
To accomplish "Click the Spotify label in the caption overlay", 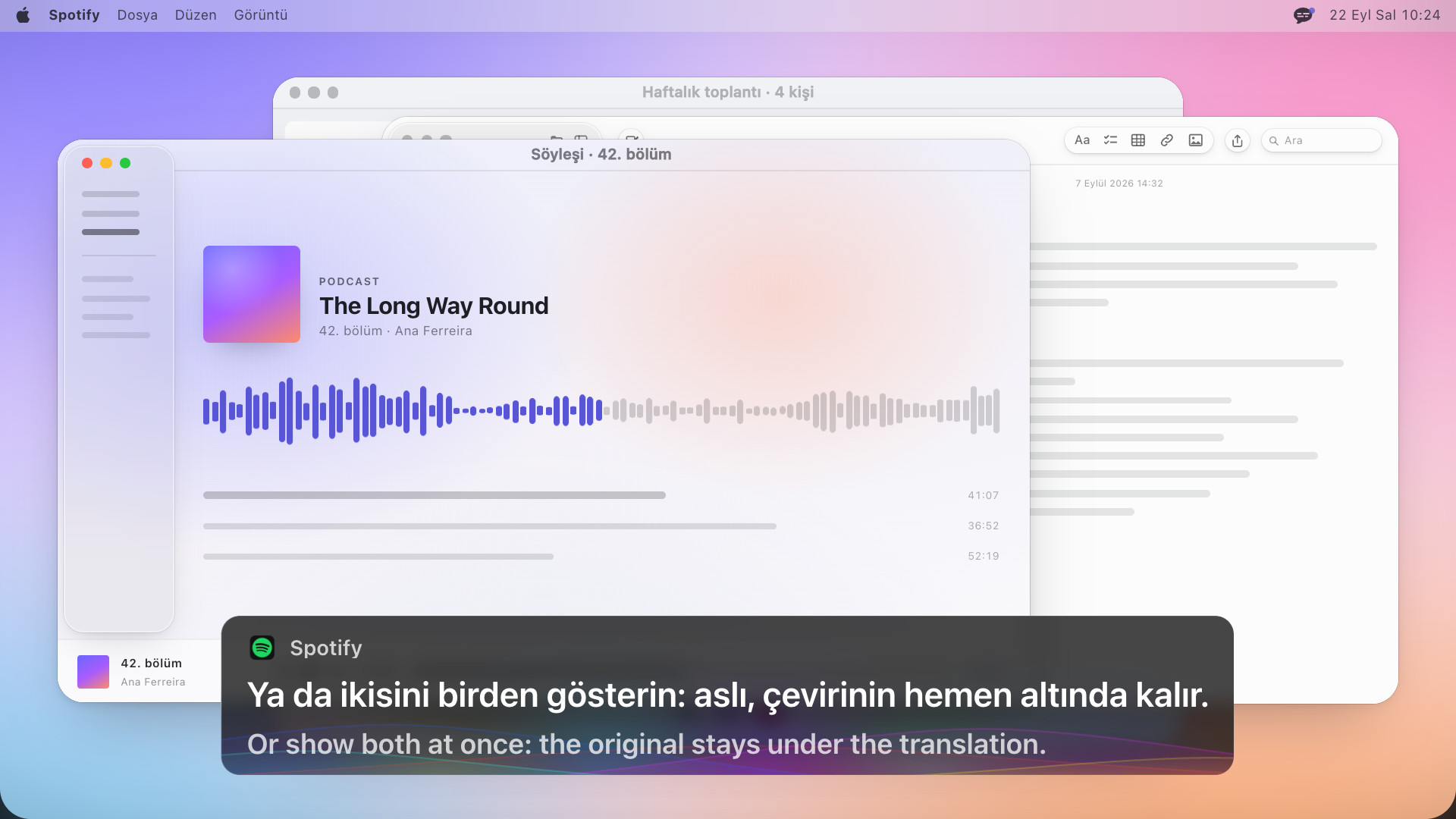I will point(326,648).
